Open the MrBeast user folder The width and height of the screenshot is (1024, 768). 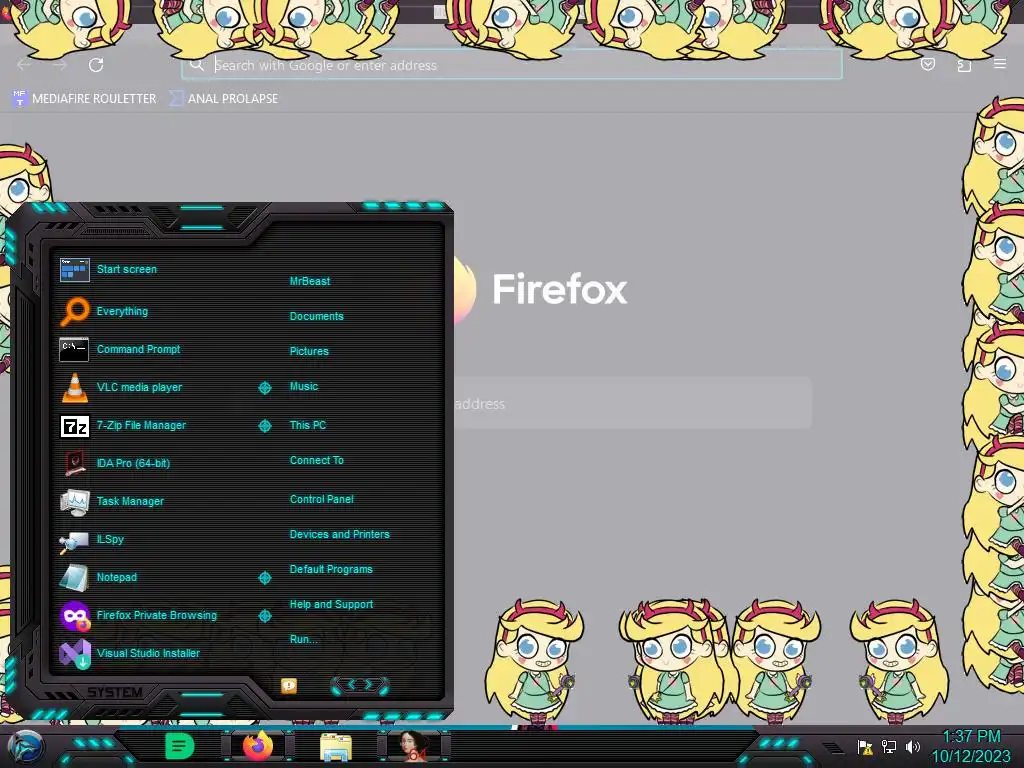pos(310,281)
